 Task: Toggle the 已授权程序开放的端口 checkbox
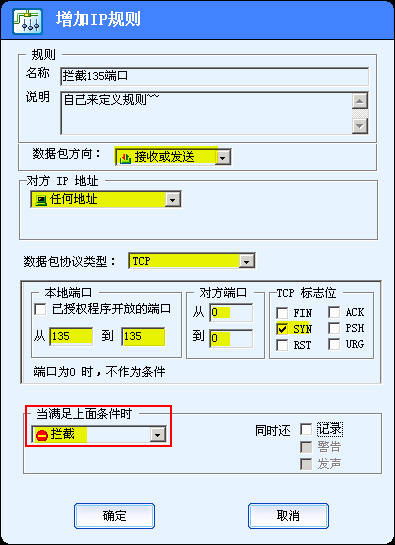coord(40,309)
